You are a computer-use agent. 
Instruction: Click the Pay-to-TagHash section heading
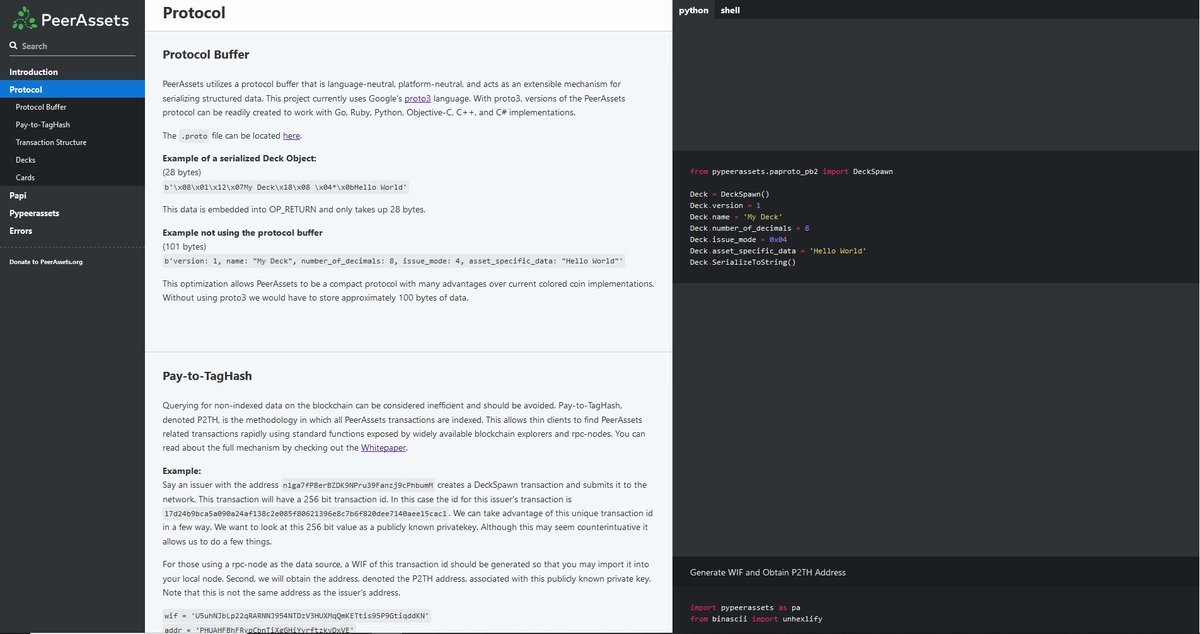pyautogui.click(x=207, y=376)
